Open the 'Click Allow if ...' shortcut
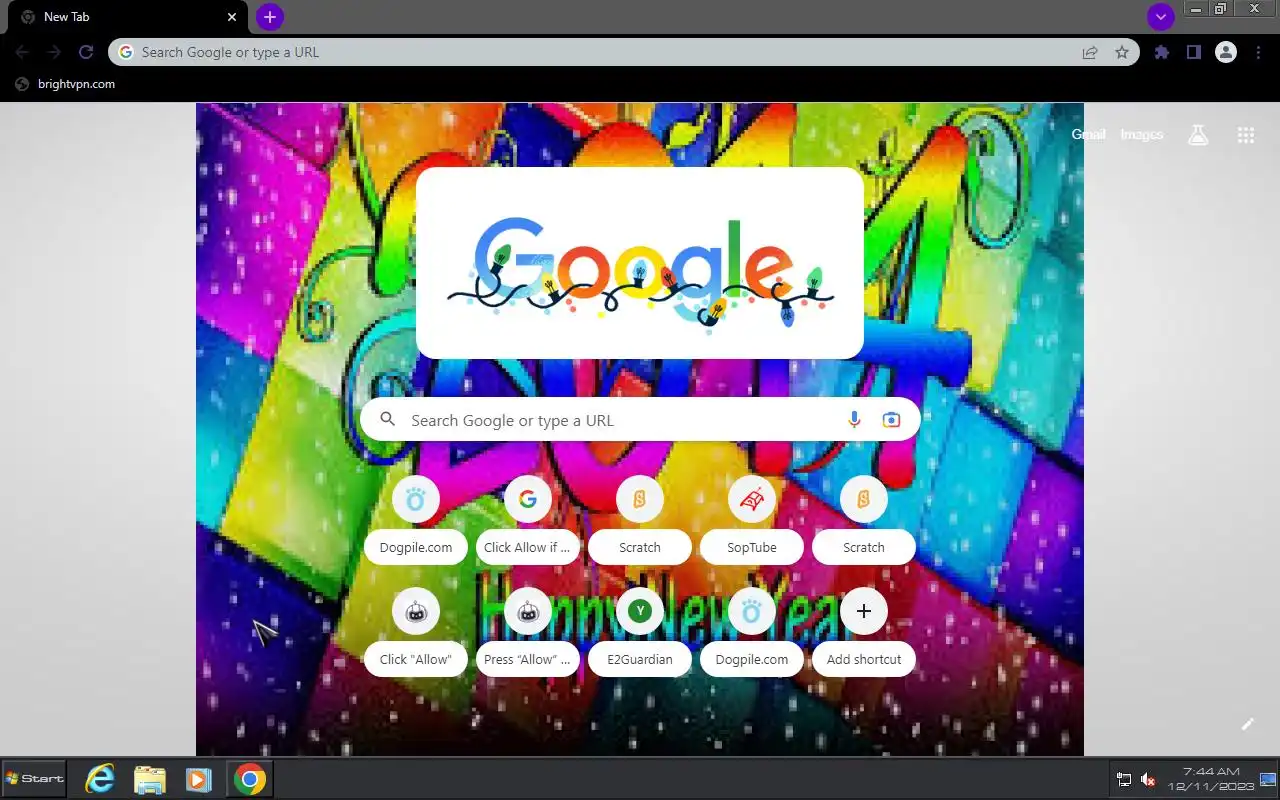 [x=528, y=520]
